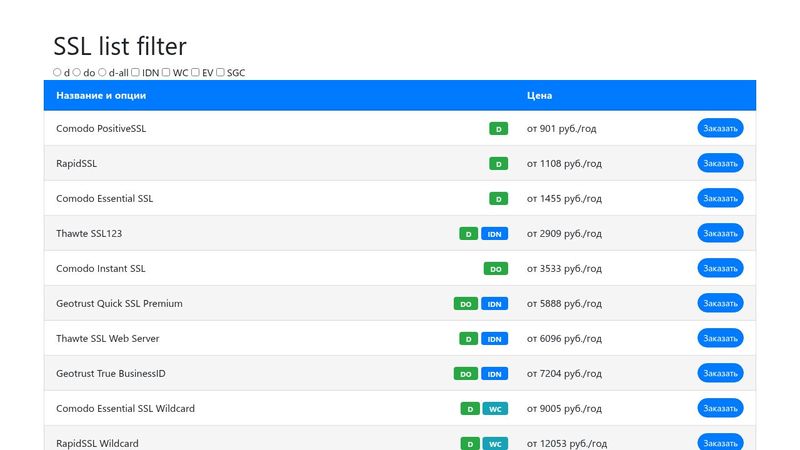Click the 'Thawte SSL Web Server' name
This screenshot has height=450, width=800.
(108, 338)
